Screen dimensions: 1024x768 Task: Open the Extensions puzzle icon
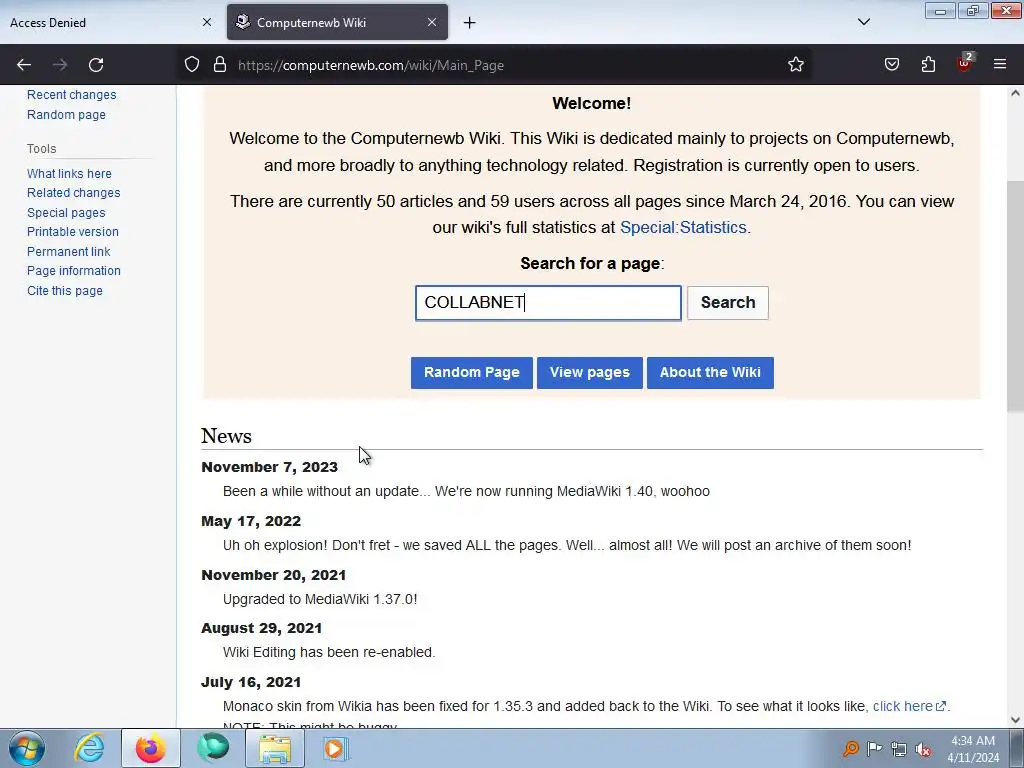click(928, 65)
